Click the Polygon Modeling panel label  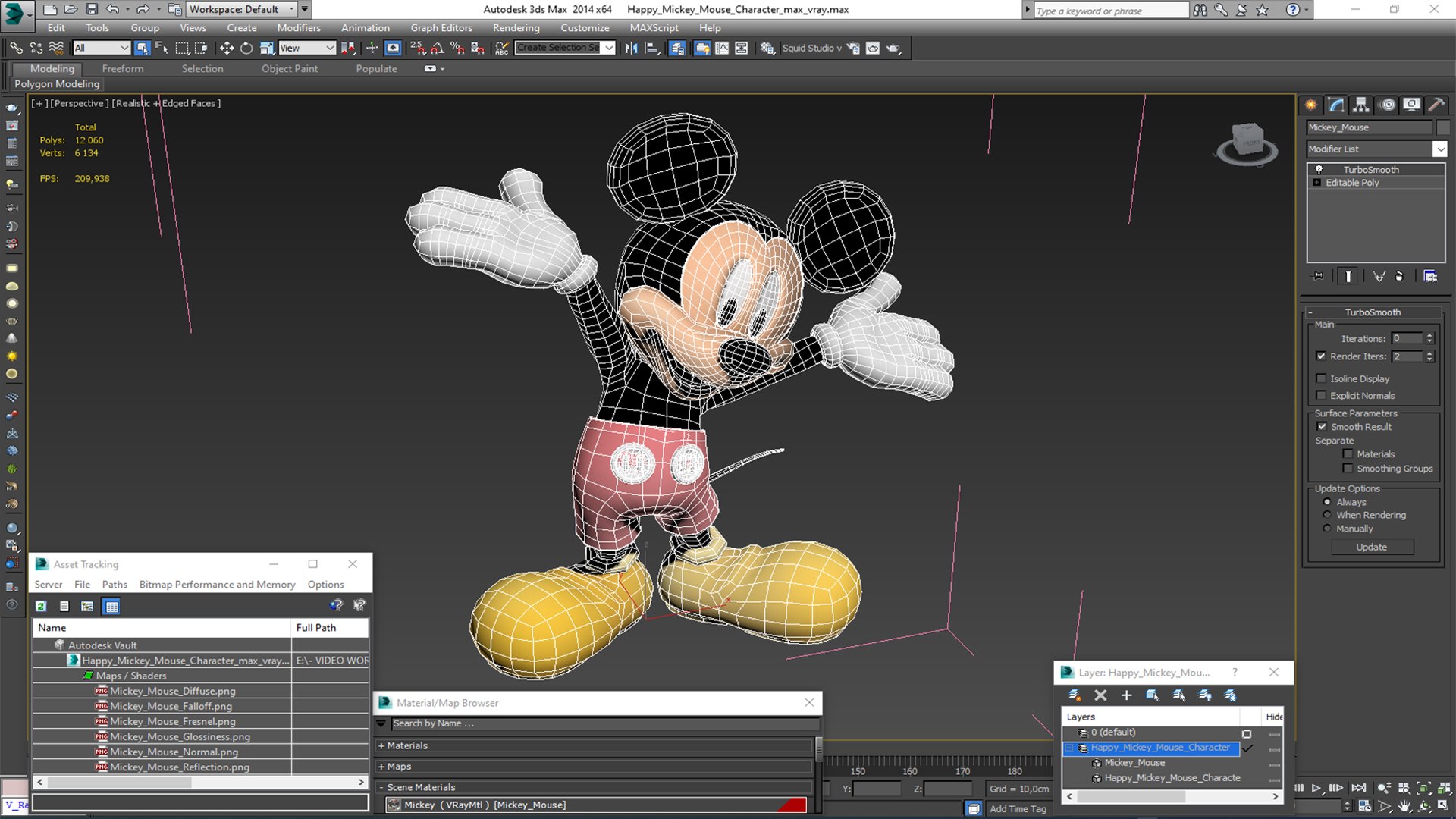(57, 84)
